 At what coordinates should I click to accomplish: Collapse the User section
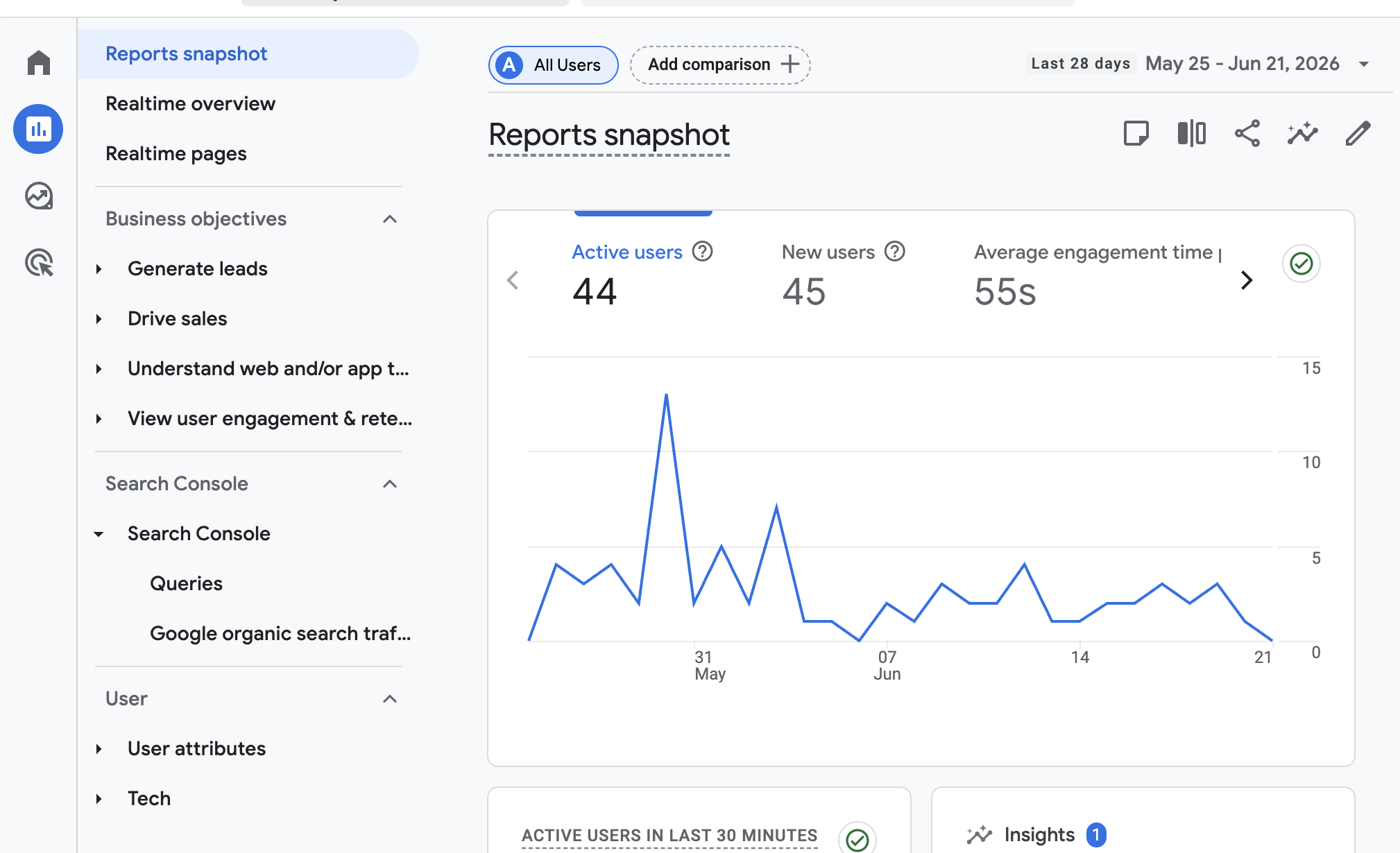(x=390, y=699)
